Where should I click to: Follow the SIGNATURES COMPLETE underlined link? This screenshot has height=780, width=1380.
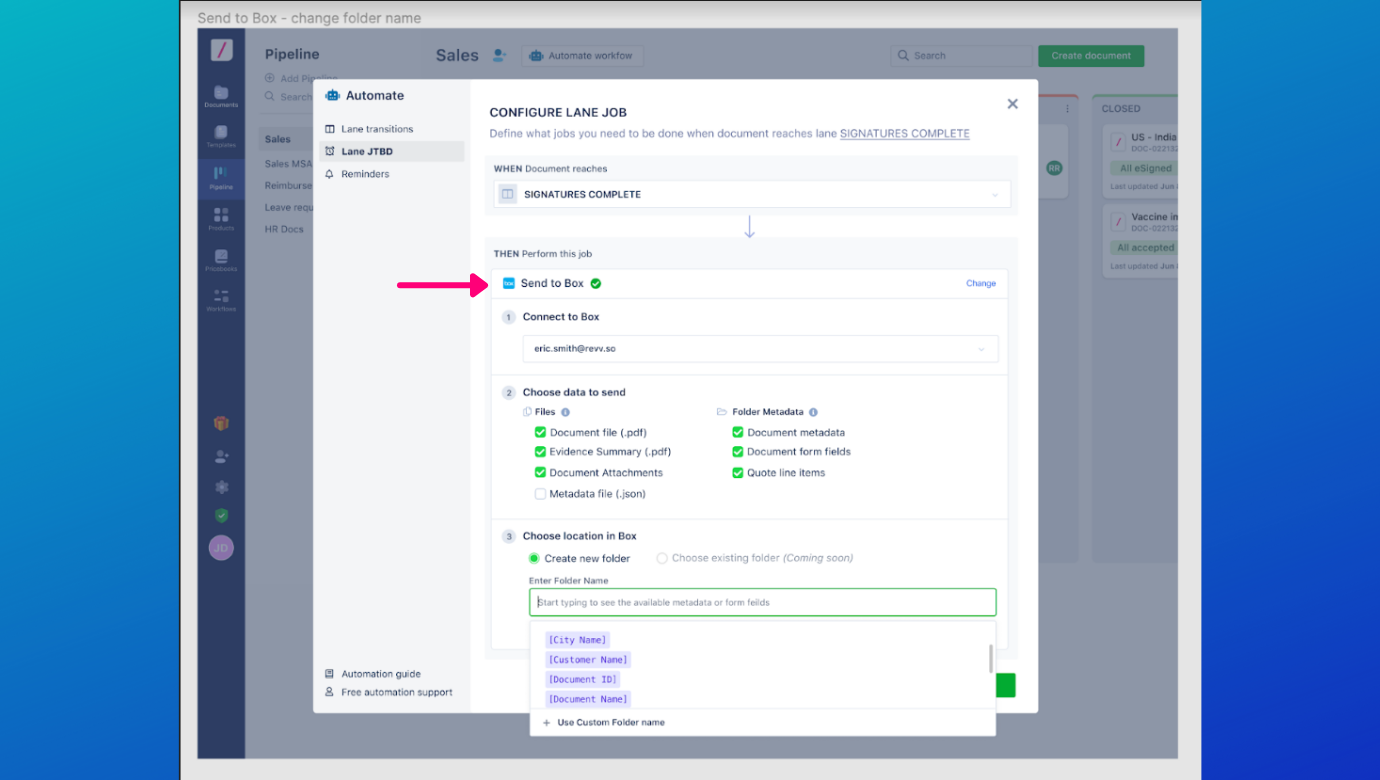click(904, 133)
